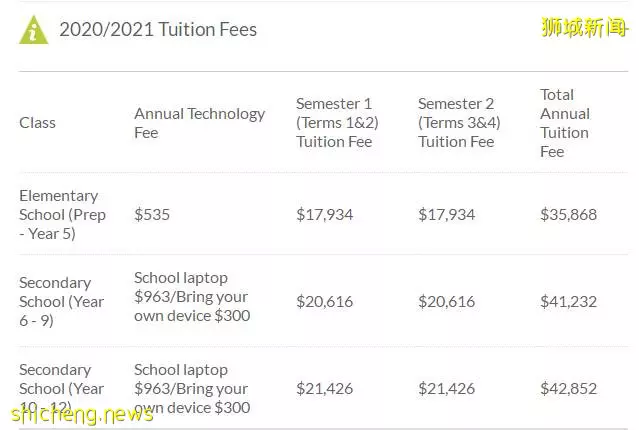Select the Total Annual Tuition Fee header
Image resolution: width=639 pixels, height=430 pixels.
coord(565,123)
